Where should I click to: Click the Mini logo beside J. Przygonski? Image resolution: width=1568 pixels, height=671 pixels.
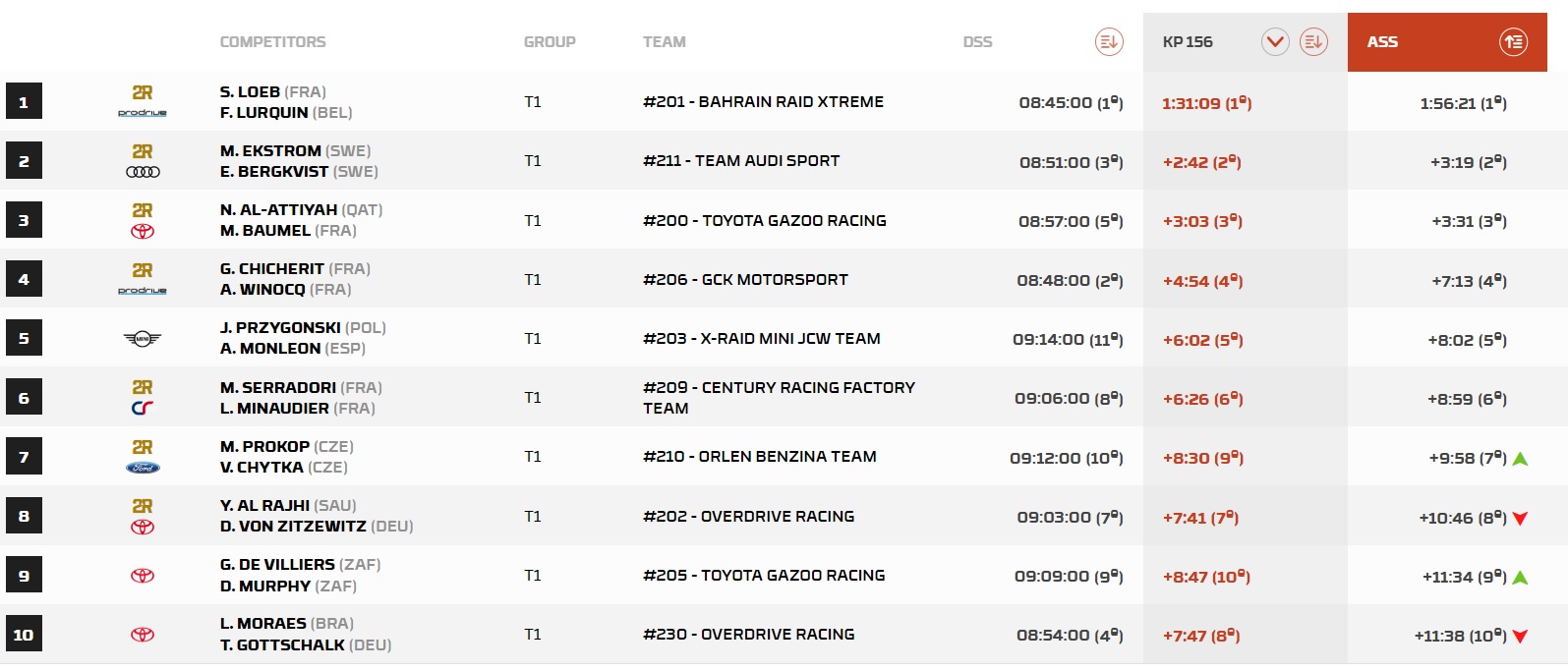coord(143,339)
